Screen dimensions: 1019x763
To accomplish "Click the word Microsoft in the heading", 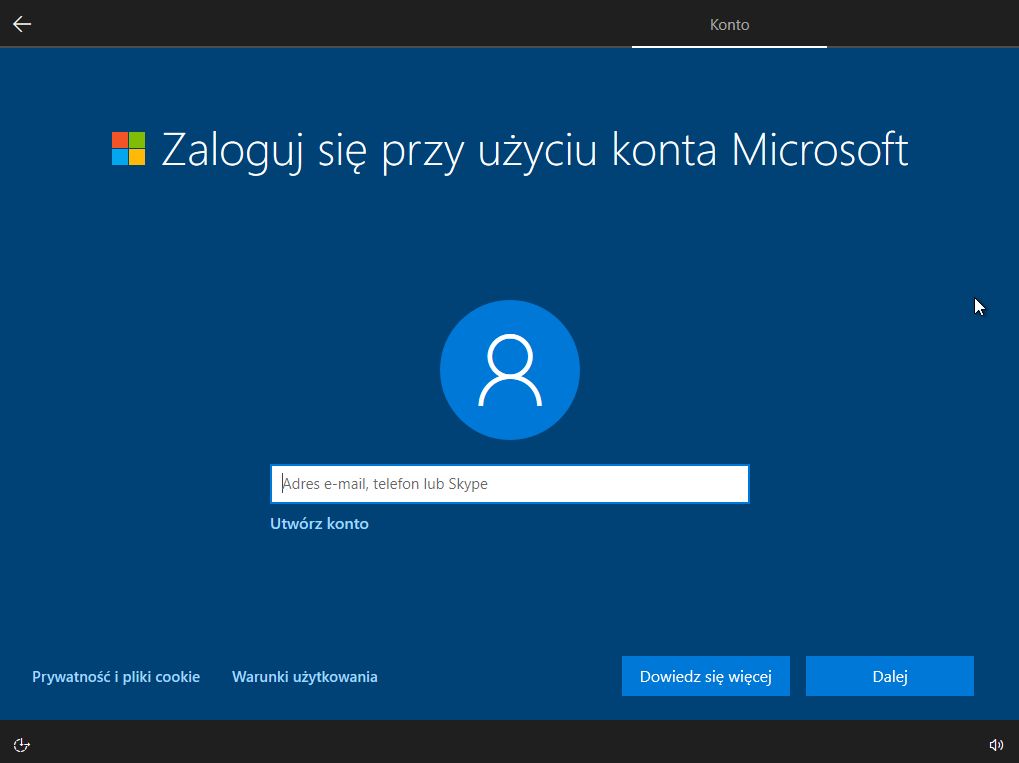I will (820, 149).
